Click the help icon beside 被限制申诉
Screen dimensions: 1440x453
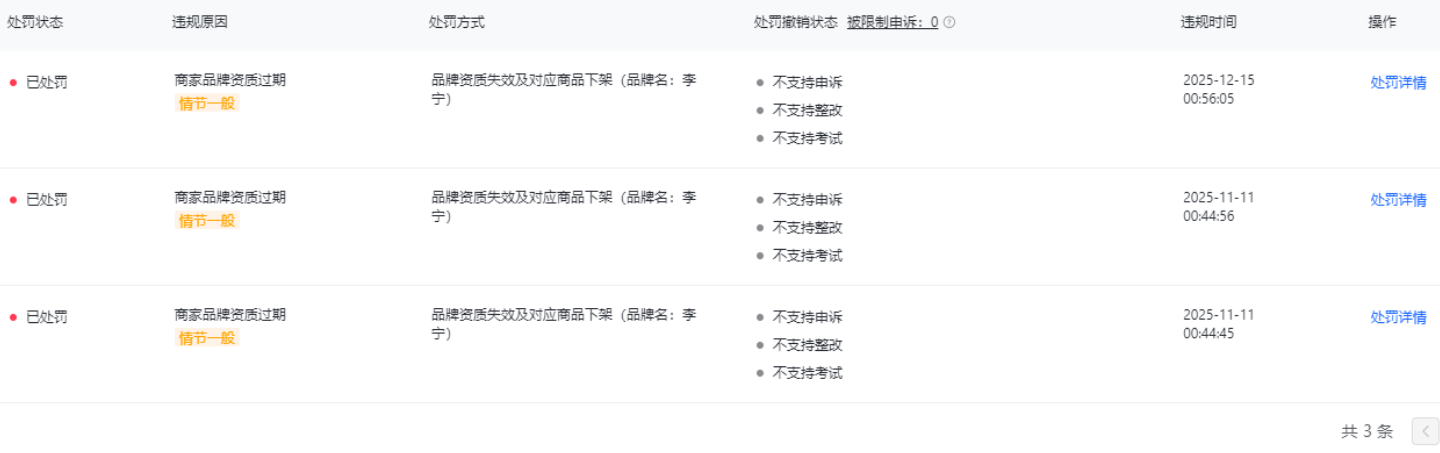(x=949, y=22)
